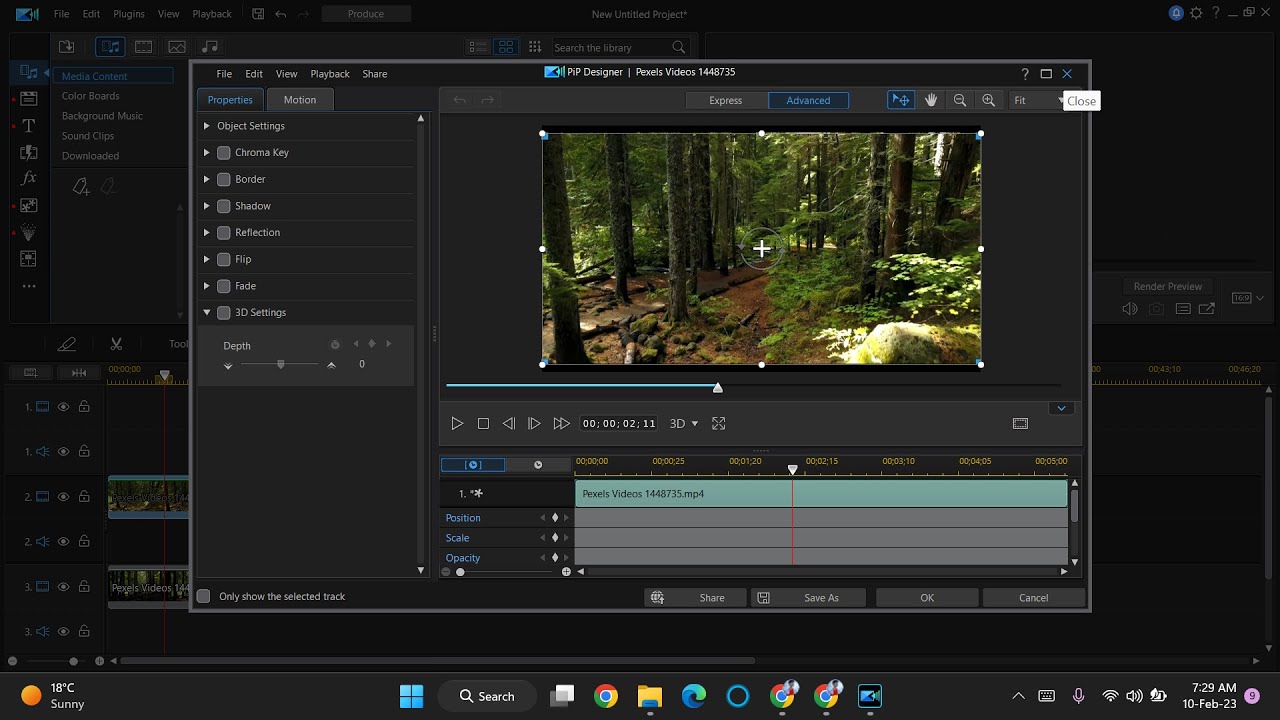Open the 3D mode dropdown

(684, 424)
